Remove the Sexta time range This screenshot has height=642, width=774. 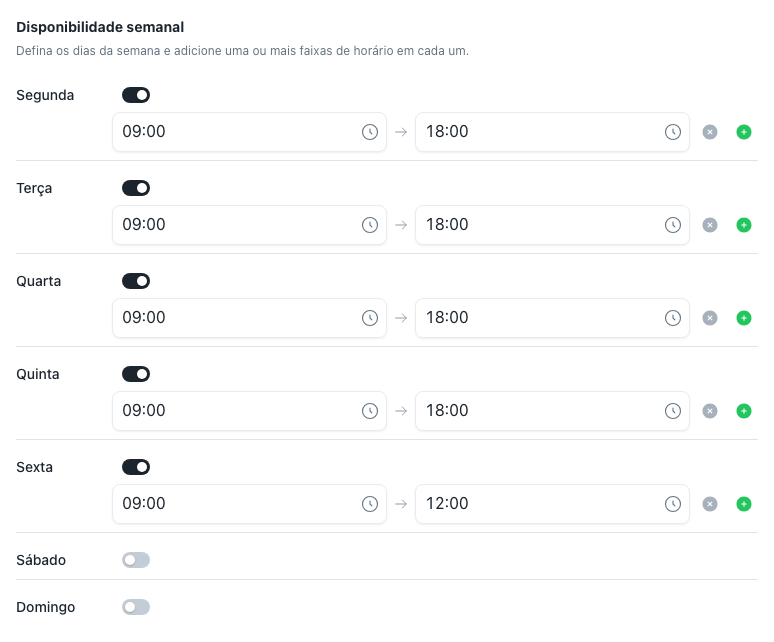pyautogui.click(x=710, y=504)
